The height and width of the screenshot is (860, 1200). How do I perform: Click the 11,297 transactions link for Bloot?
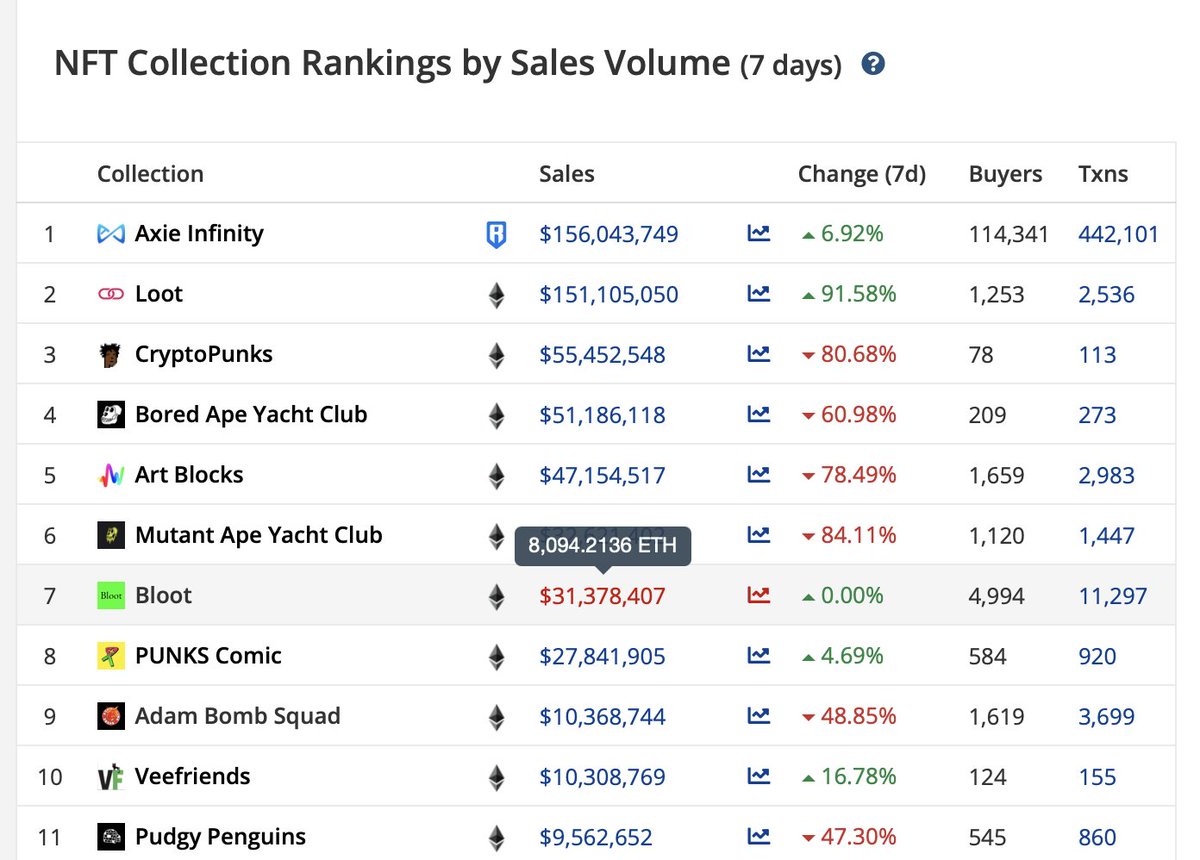tap(1112, 597)
